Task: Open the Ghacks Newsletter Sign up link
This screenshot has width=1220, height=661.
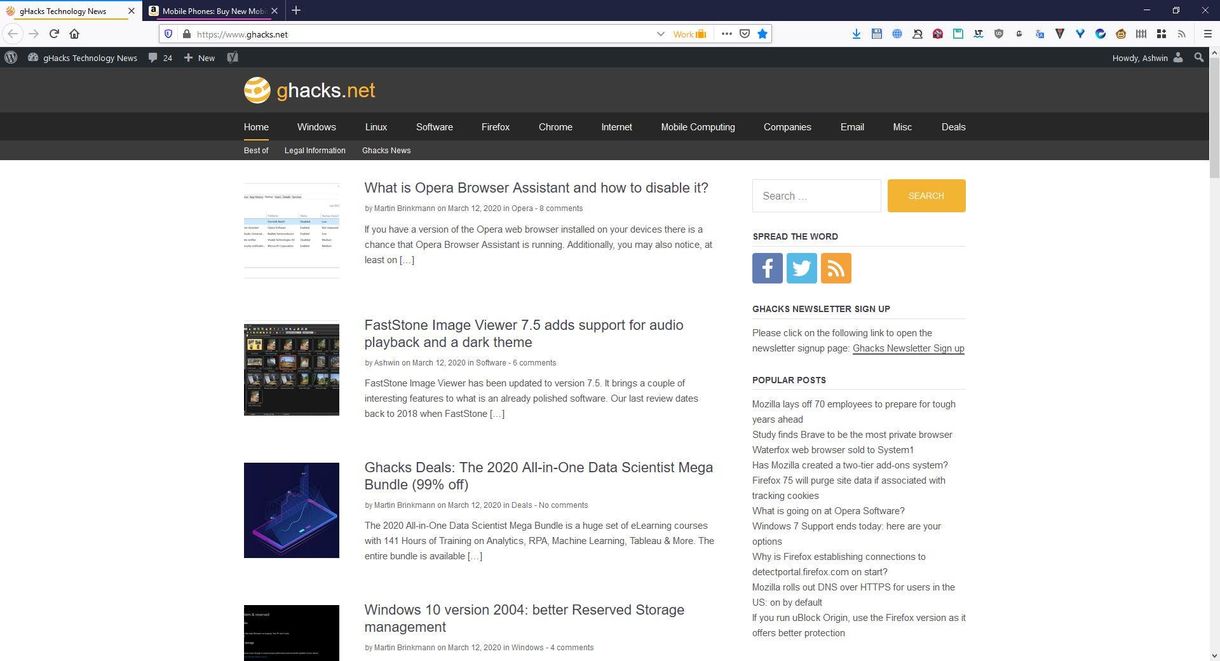Action: (x=907, y=348)
